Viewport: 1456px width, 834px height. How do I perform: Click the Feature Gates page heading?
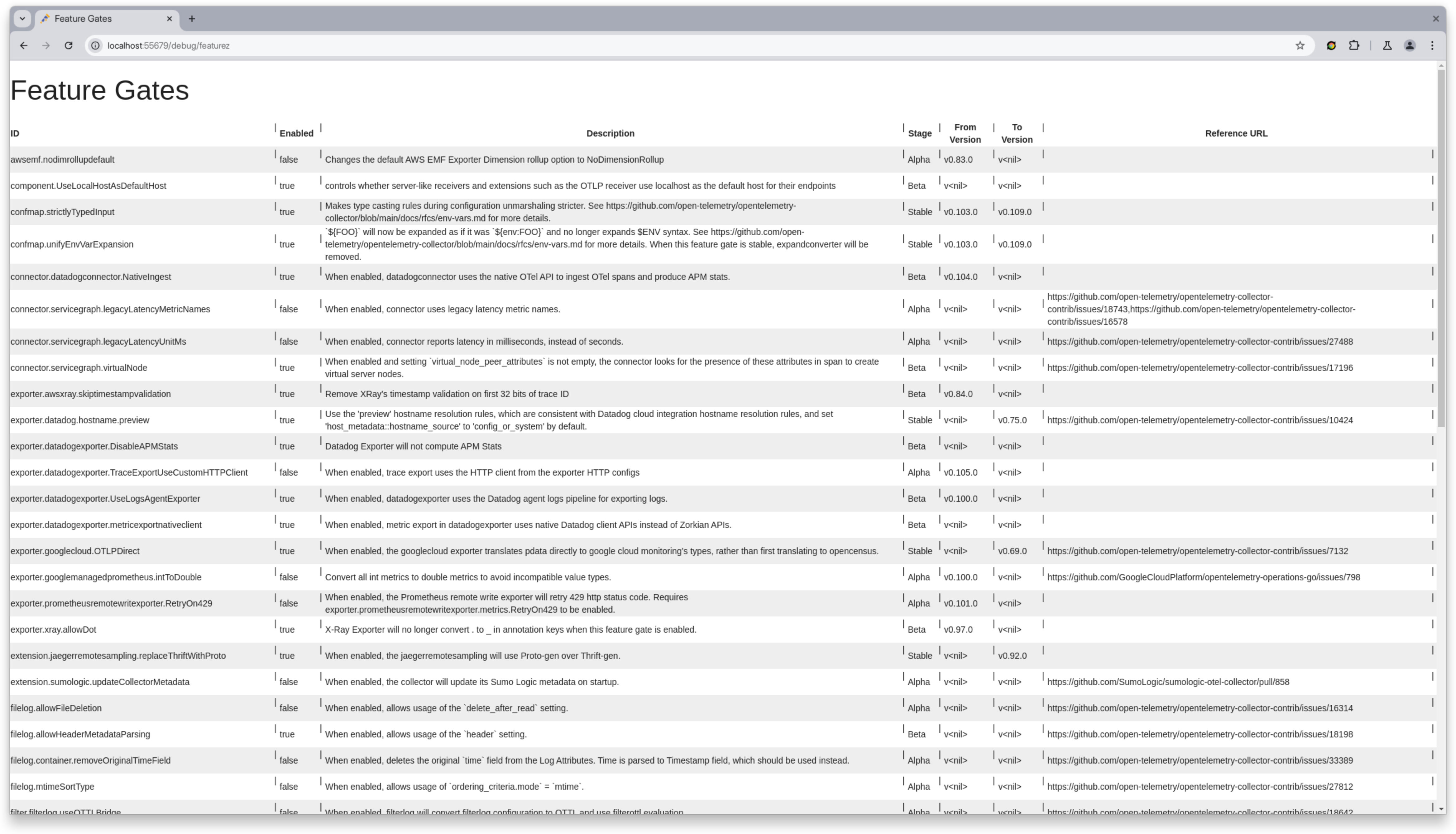(x=100, y=90)
